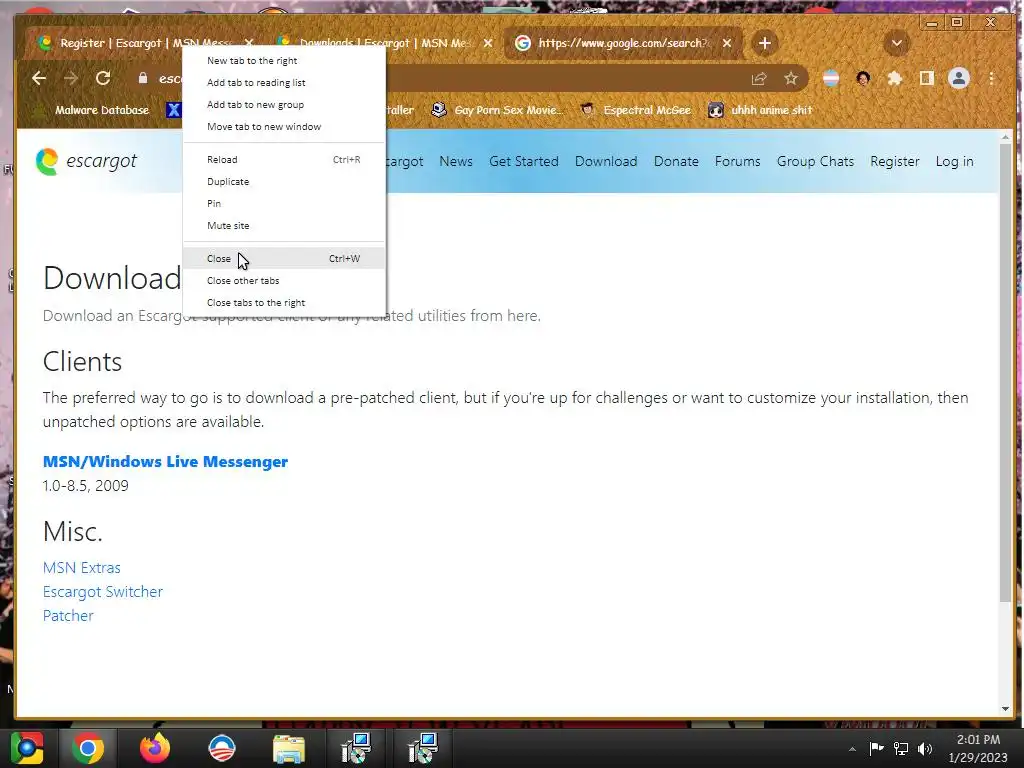Open the network tray icon
Screen dimensions: 1024x768
901,749
